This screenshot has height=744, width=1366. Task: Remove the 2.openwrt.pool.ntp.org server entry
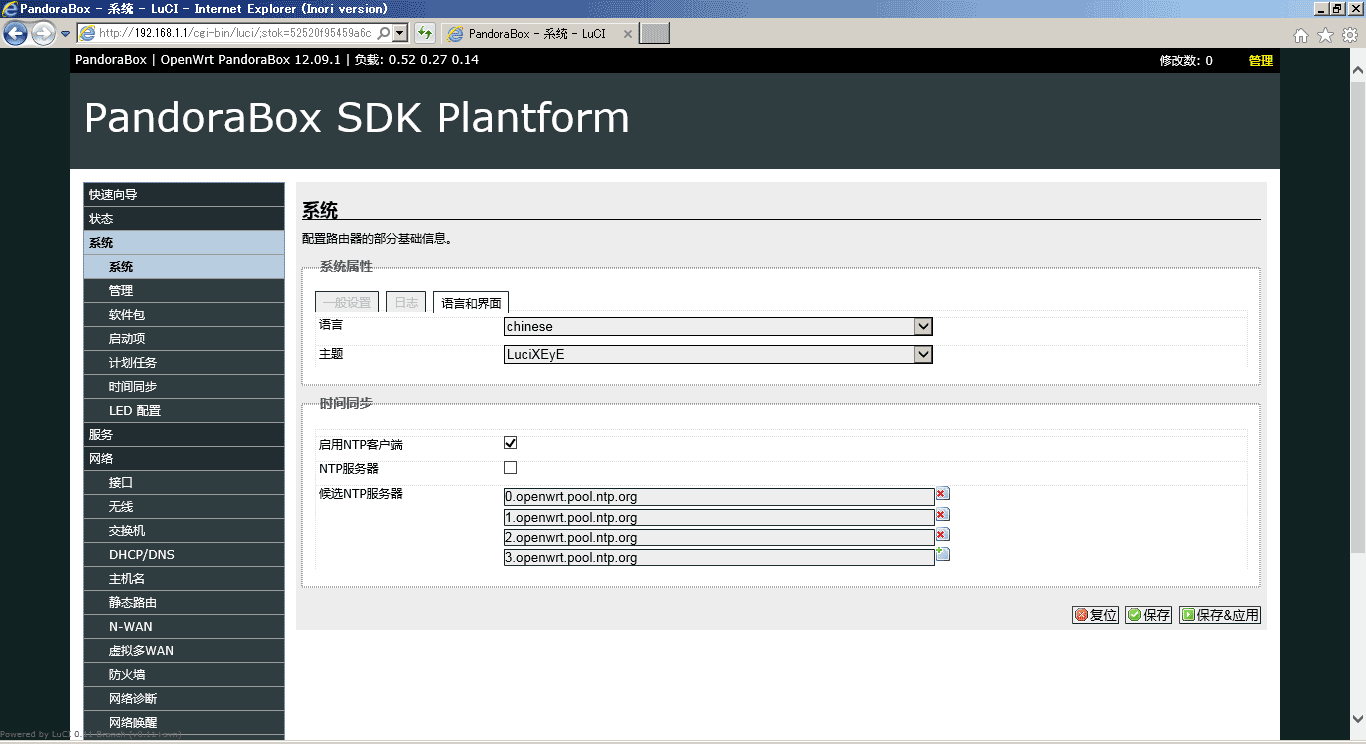pyautogui.click(x=942, y=534)
